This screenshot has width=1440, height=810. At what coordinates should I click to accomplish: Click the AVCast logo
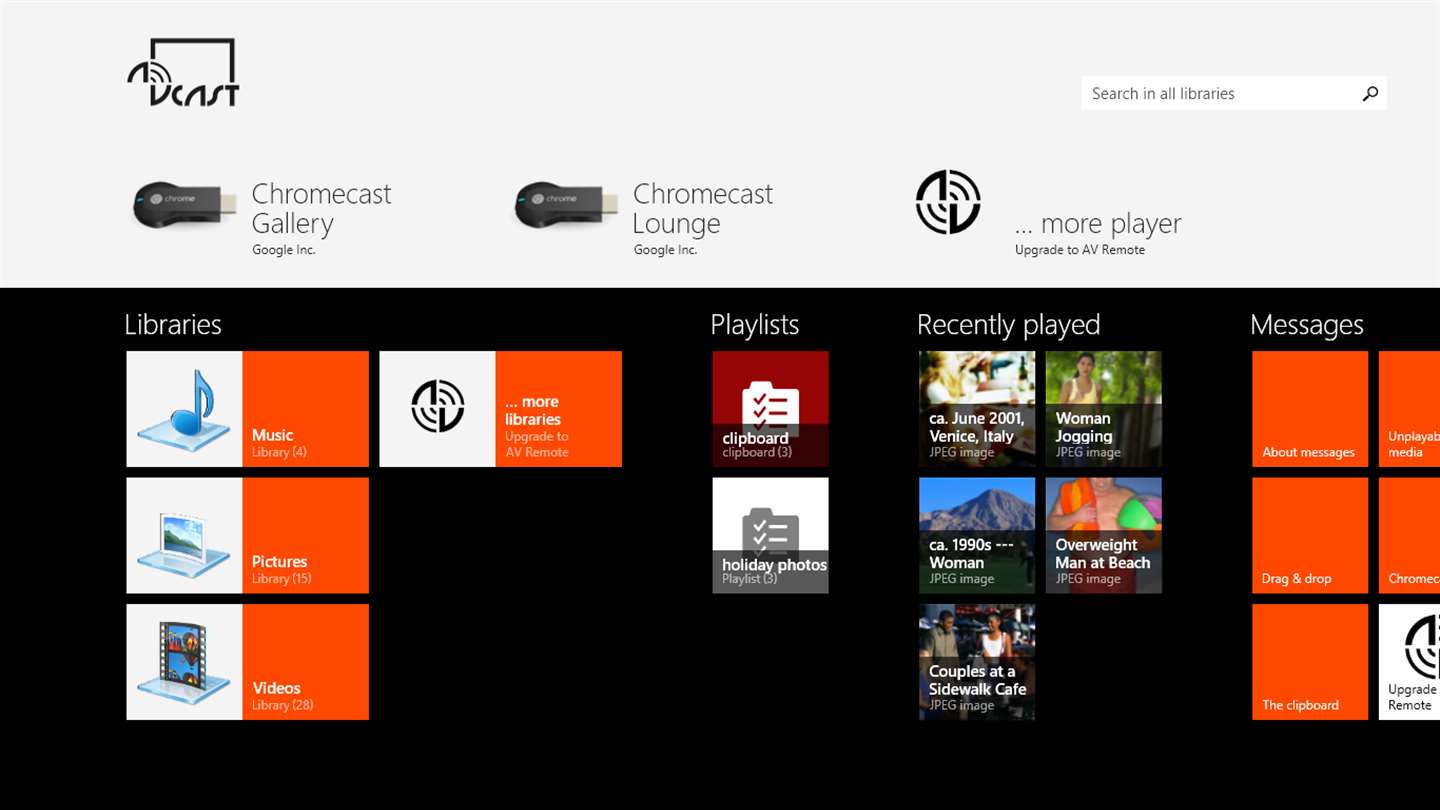tap(183, 73)
